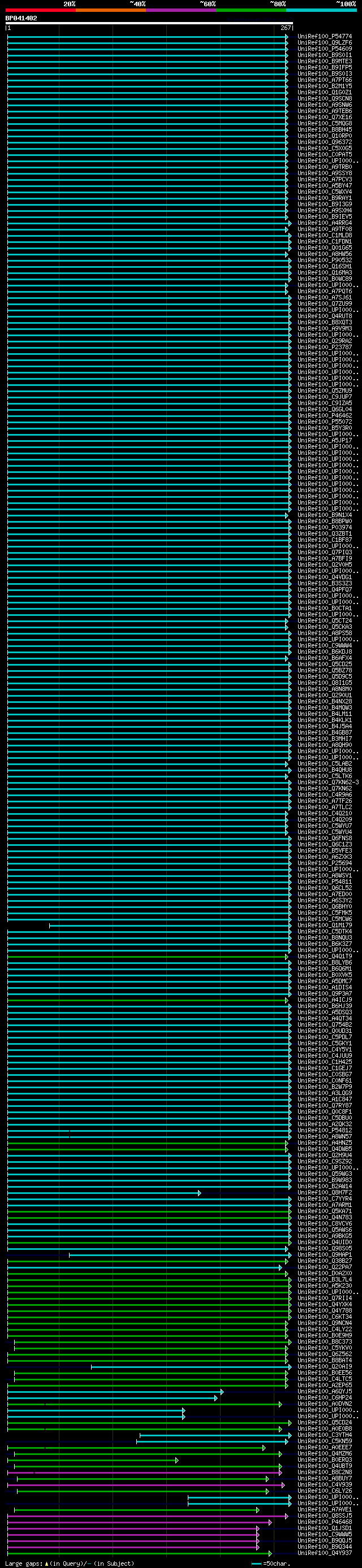Click the purple ~60% identity color band
This screenshot has width=362, height=1568.
click(x=181, y=10)
